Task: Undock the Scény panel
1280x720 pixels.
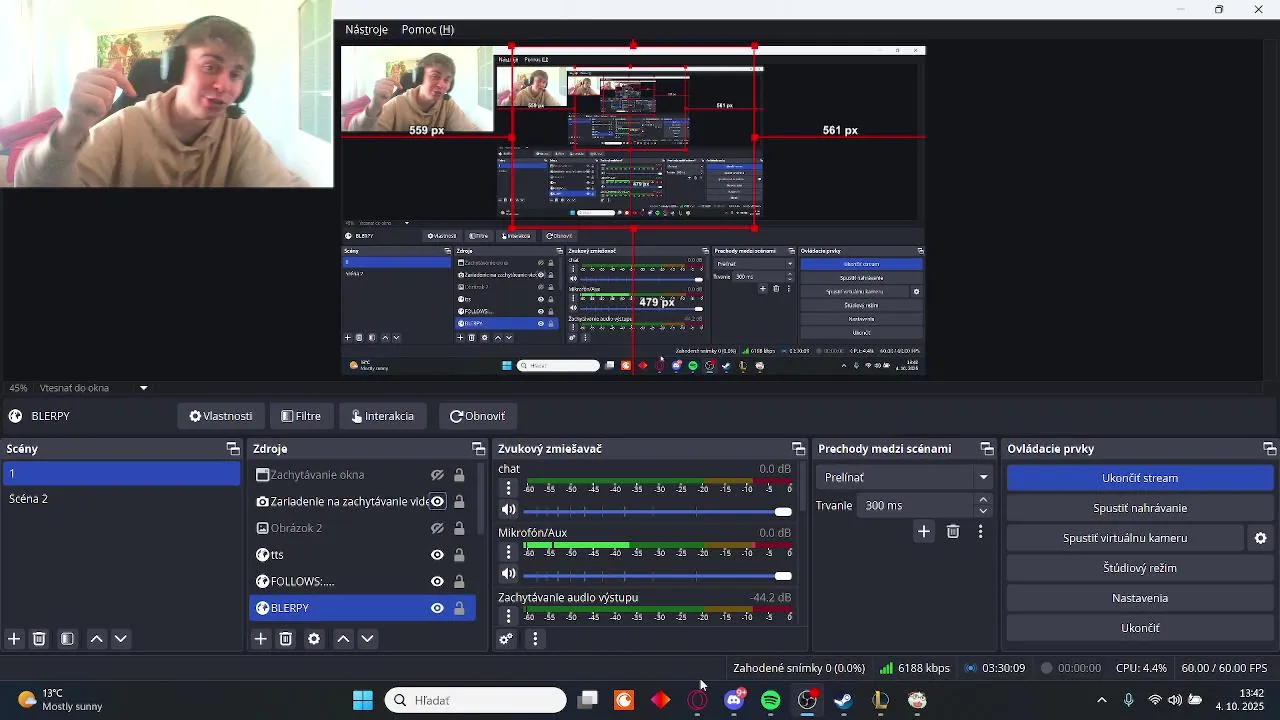Action: (x=233, y=449)
